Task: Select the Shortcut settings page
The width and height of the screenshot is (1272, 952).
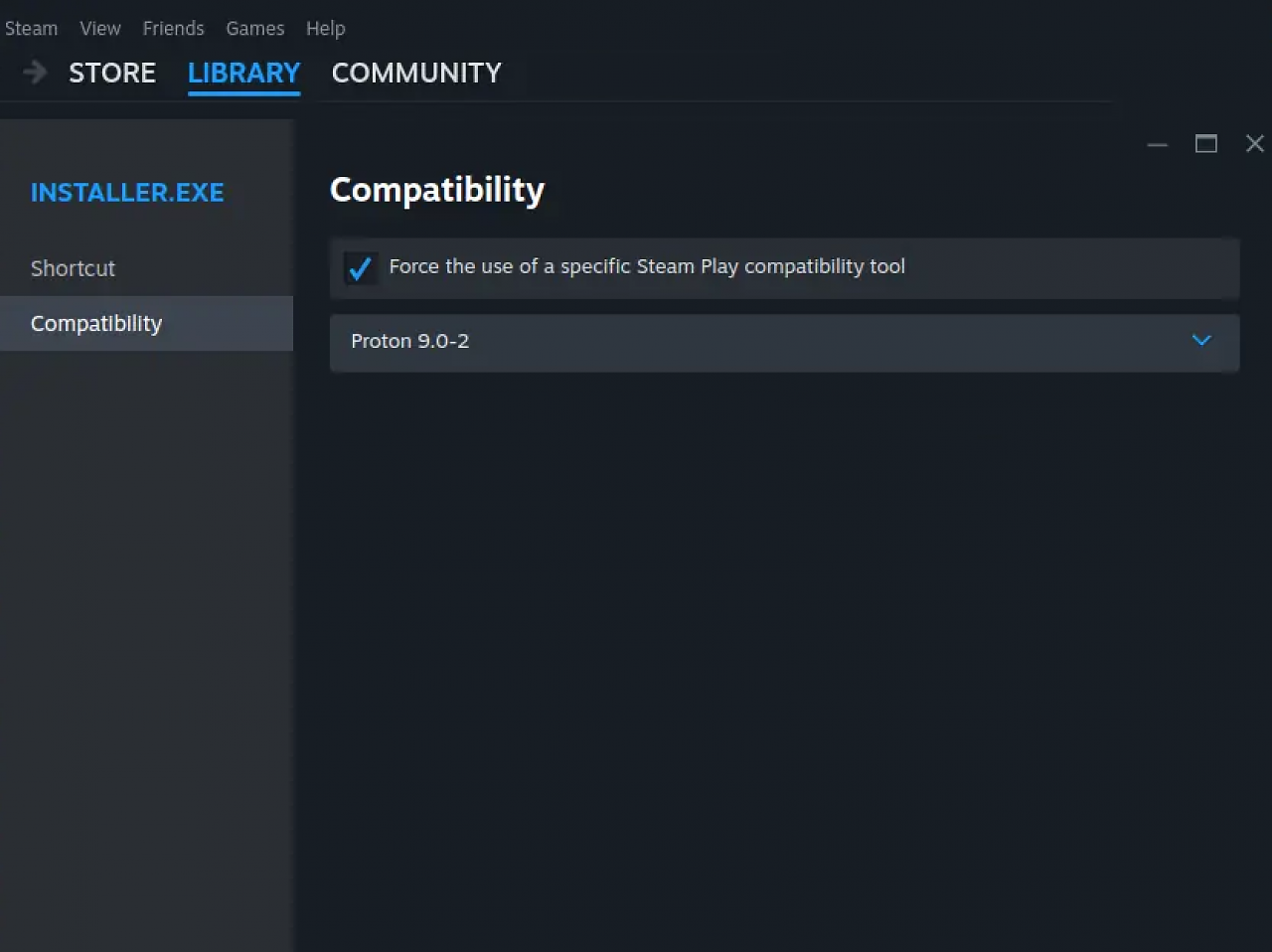Action: (x=146, y=268)
